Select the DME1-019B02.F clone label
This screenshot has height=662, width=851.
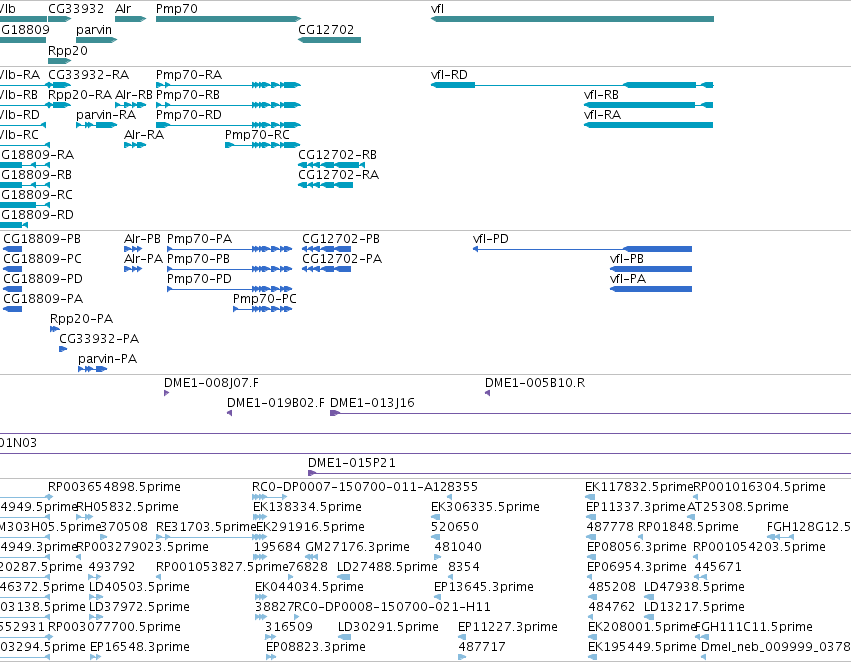click(276, 403)
